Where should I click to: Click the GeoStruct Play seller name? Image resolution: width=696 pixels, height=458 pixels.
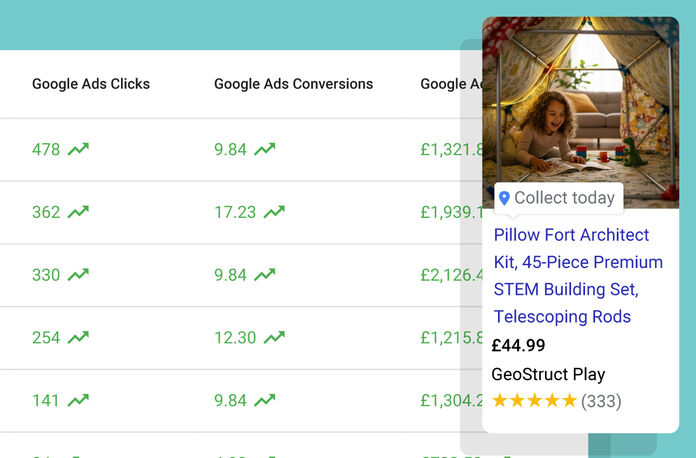point(548,374)
